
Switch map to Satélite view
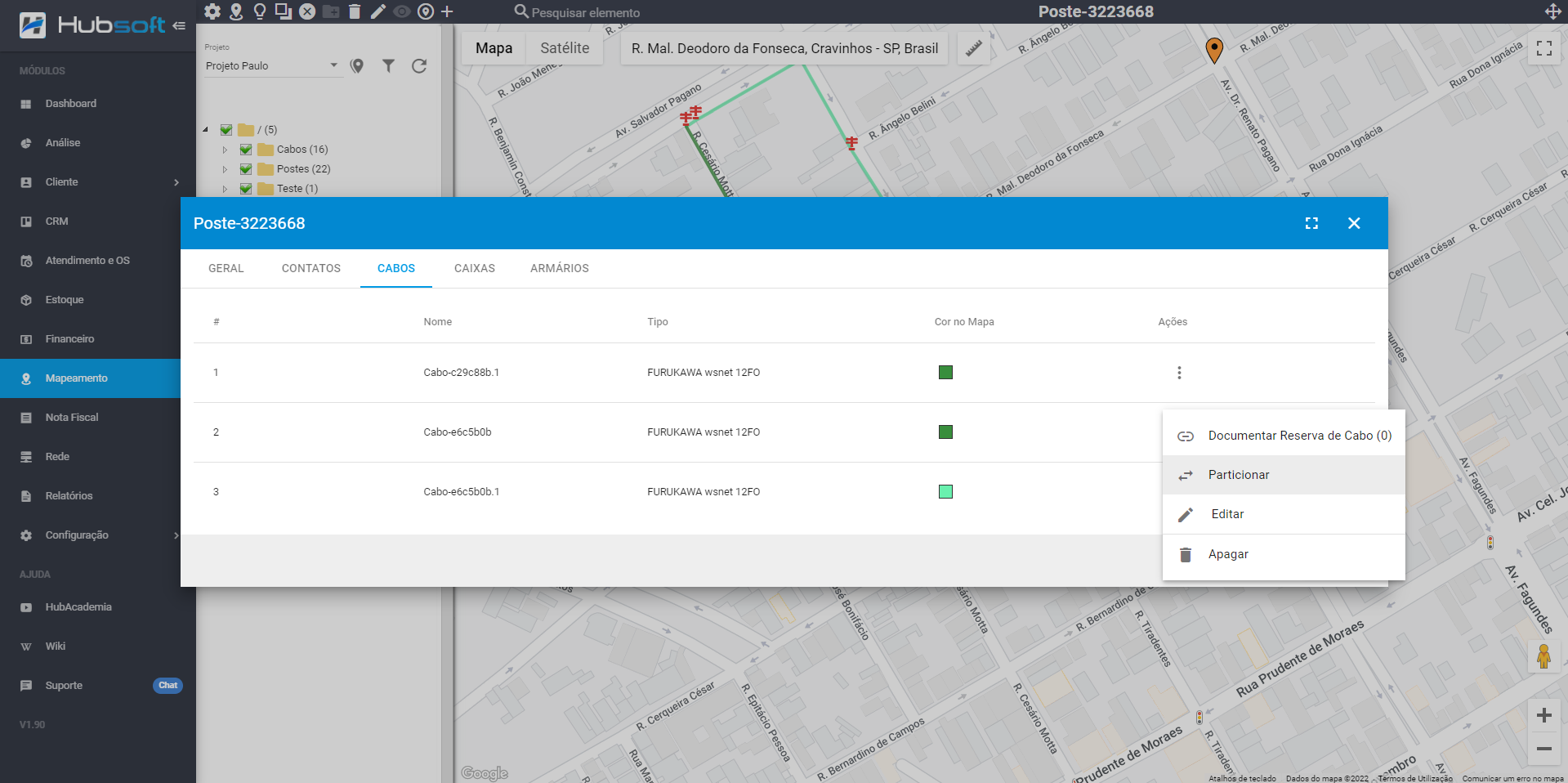coord(565,48)
